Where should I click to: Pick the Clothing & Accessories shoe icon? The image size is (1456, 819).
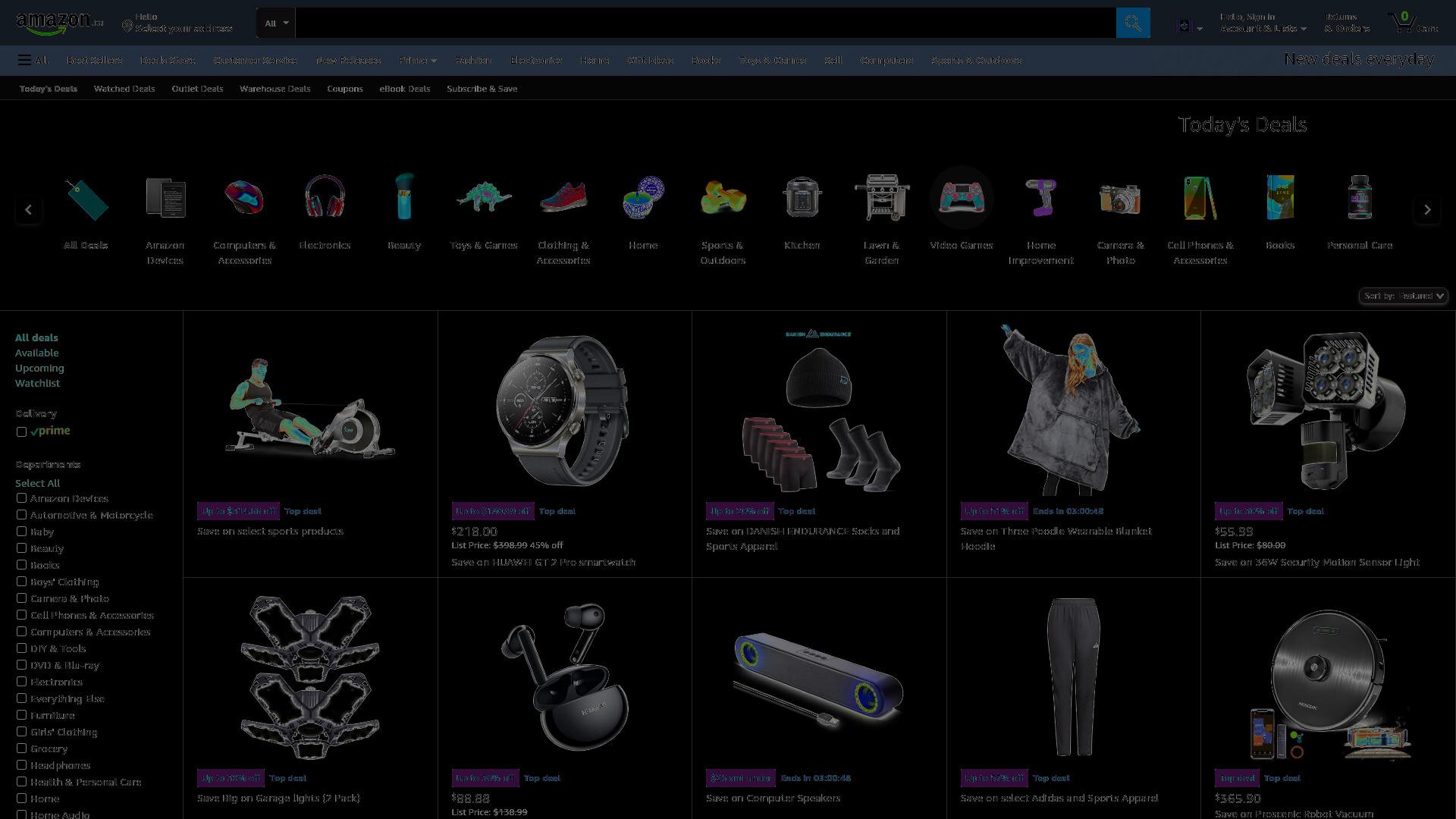pyautogui.click(x=563, y=197)
